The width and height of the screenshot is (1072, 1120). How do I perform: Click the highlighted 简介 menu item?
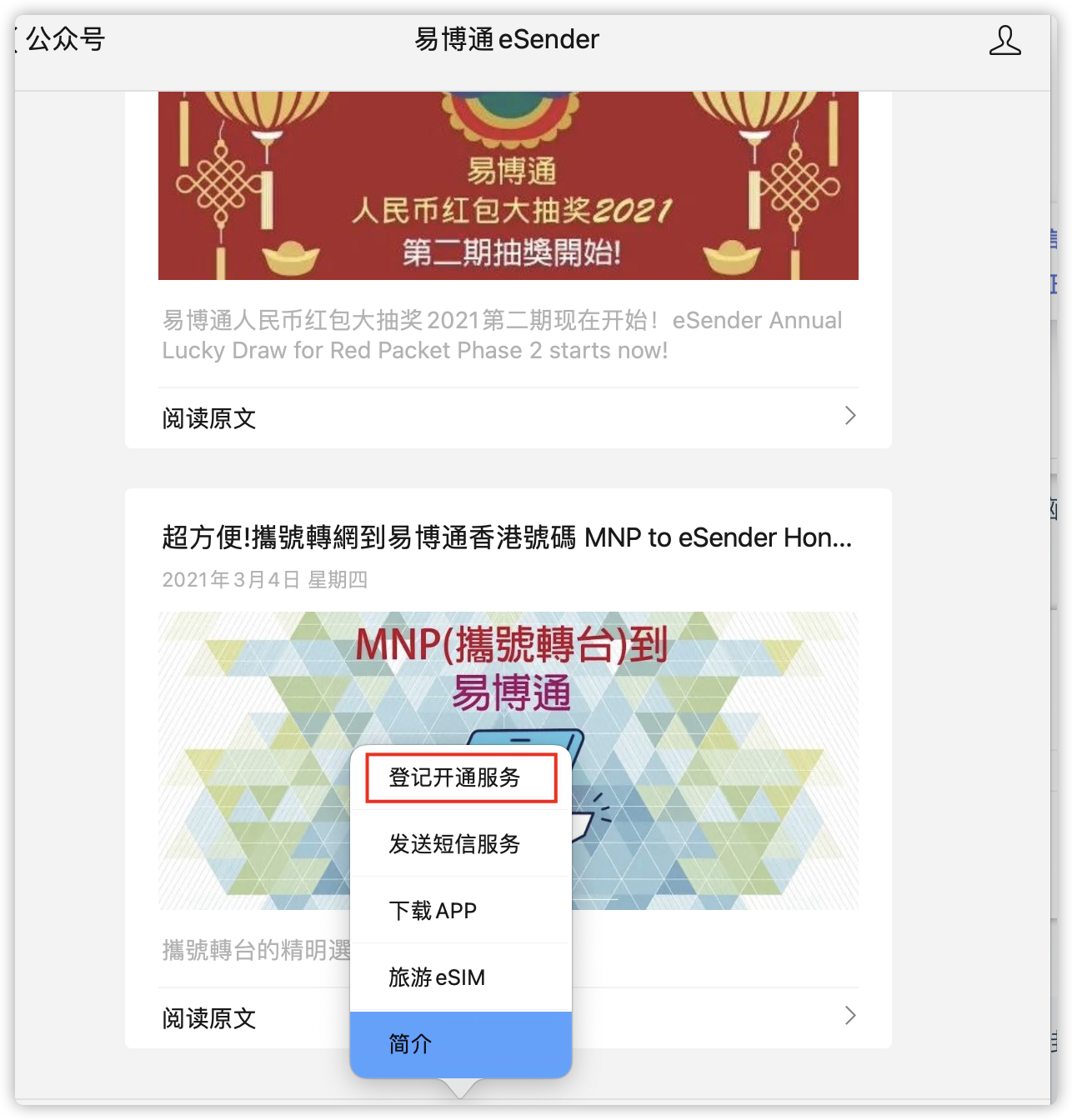pyautogui.click(x=461, y=1044)
